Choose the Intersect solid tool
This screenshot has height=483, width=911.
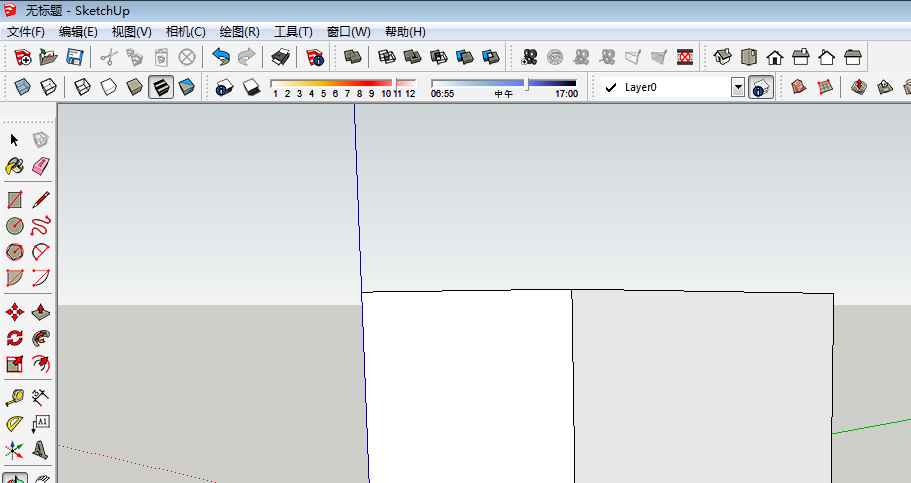387,57
